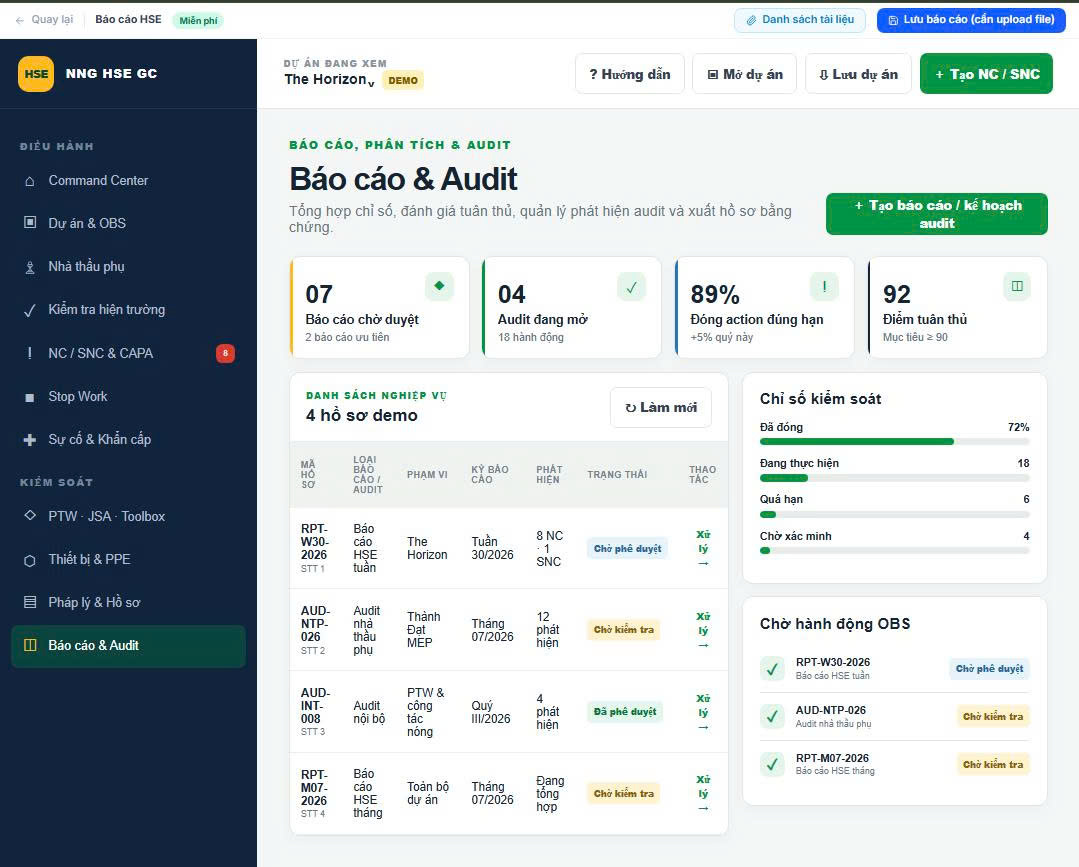Go back with the Quay lại arrow
This screenshot has width=1079, height=867.
click(44, 19)
